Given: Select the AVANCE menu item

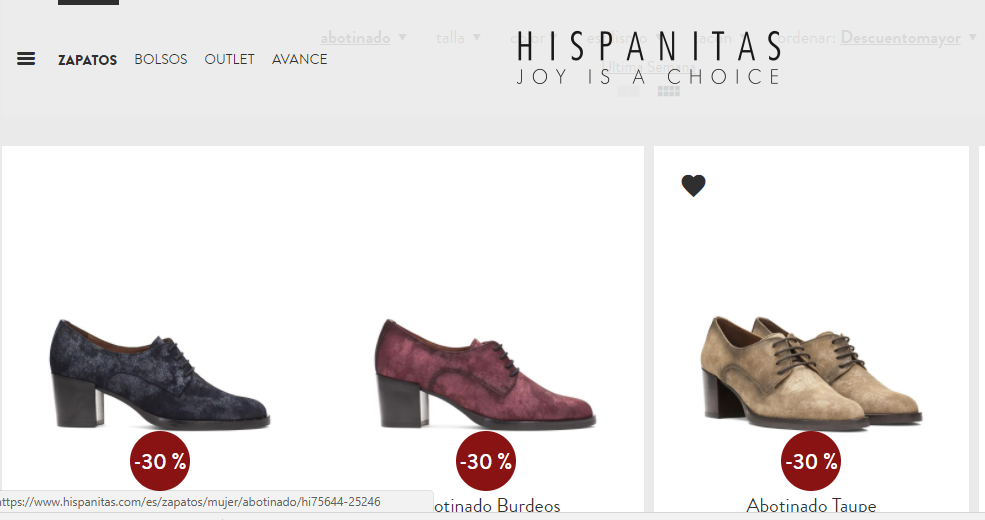Looking at the screenshot, I should click(x=299, y=60).
